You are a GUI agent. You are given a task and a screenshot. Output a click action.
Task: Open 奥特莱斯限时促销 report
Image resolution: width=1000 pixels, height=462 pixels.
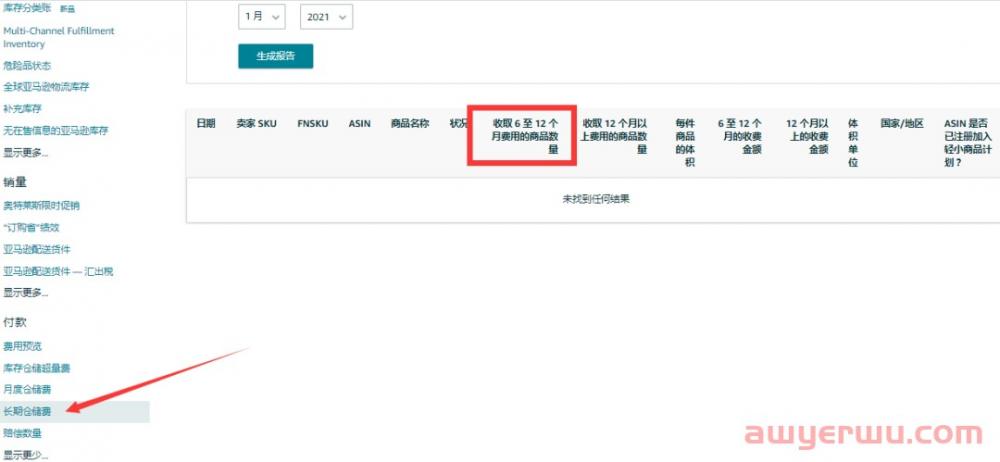(x=41, y=205)
